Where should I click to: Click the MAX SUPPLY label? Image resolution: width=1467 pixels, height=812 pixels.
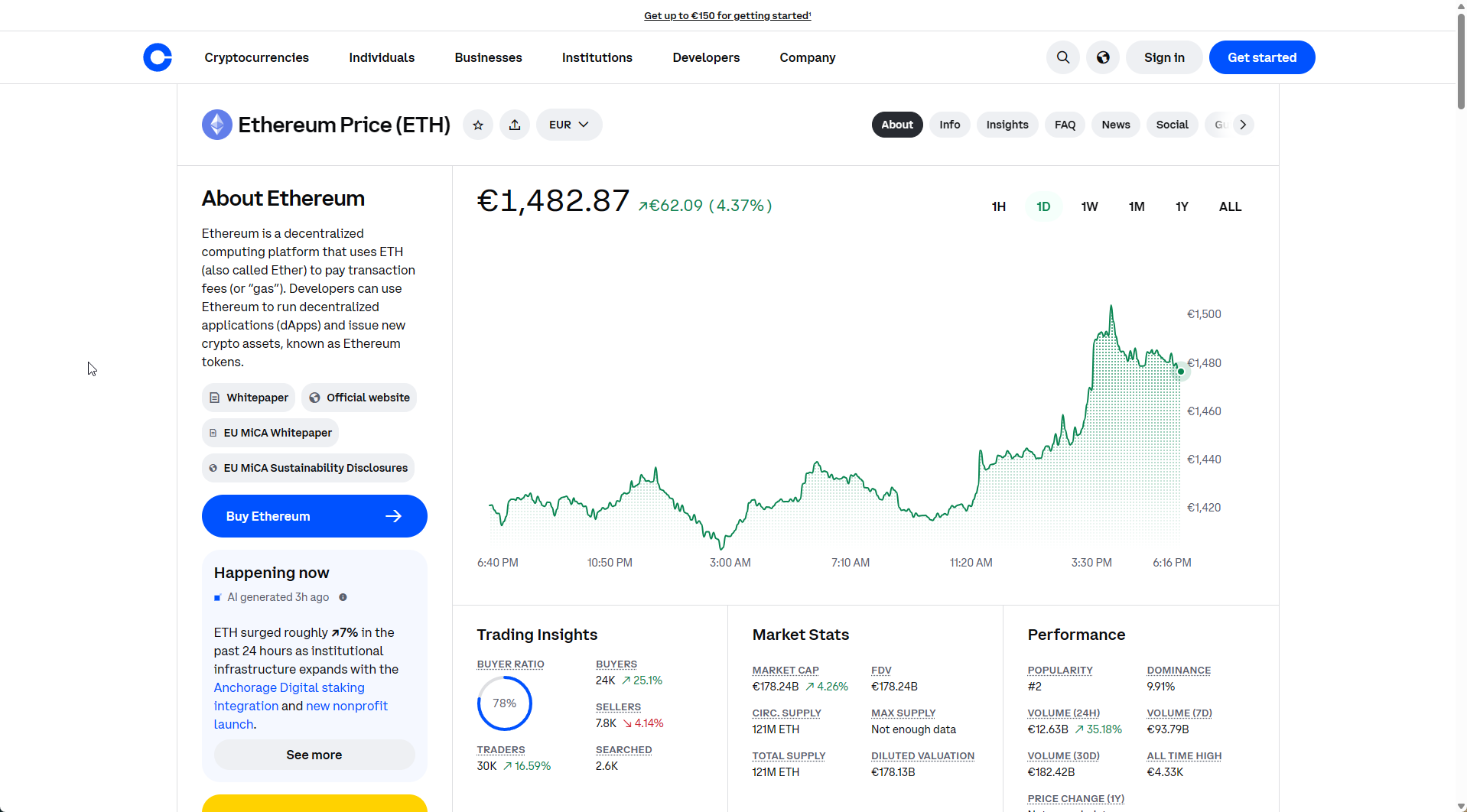pos(903,713)
